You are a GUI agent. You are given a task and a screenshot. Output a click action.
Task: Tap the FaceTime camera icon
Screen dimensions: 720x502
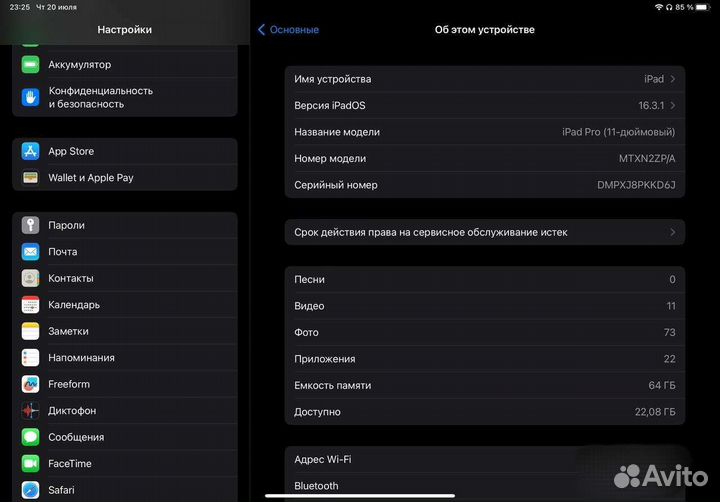30,463
